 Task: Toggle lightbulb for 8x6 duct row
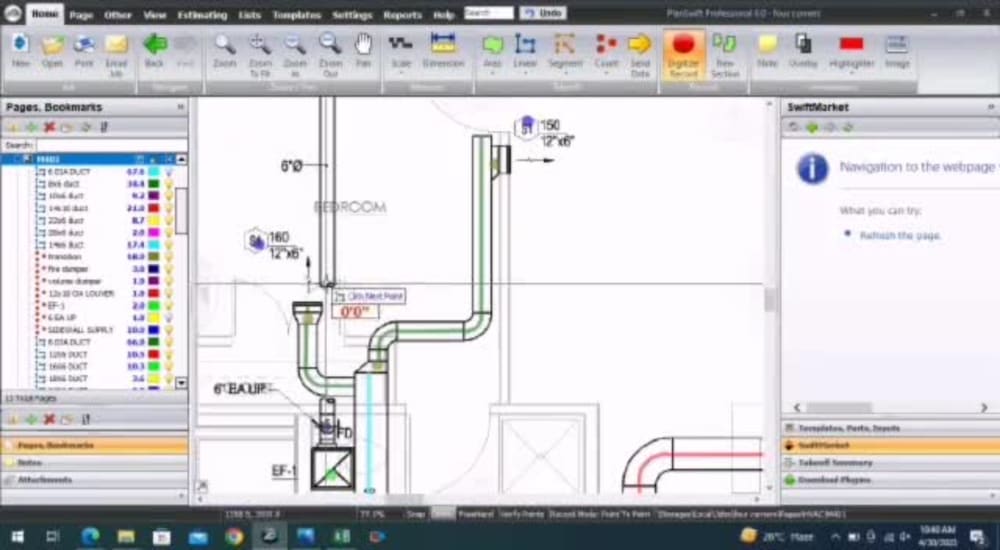(x=169, y=184)
